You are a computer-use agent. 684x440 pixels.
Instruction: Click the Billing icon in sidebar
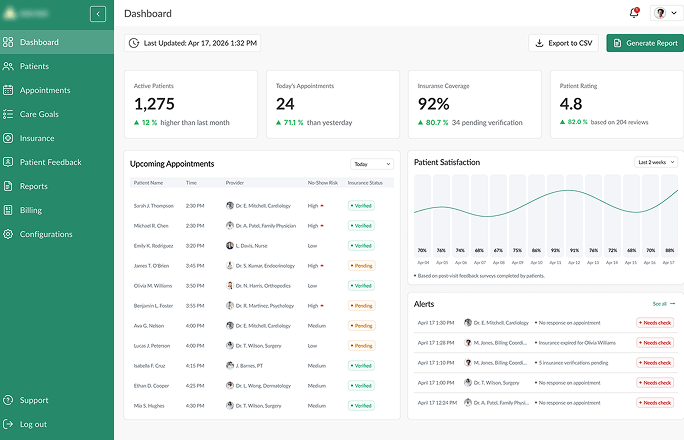8,210
